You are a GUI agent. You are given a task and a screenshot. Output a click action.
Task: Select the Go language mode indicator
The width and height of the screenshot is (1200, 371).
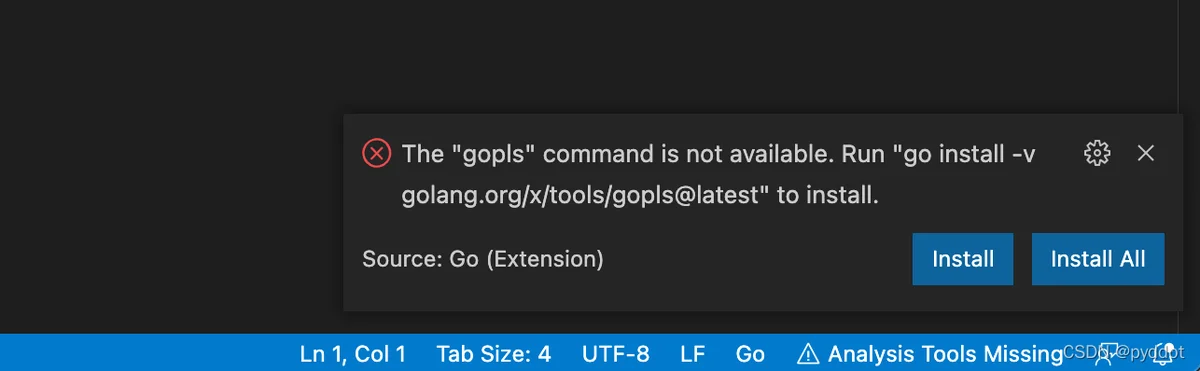click(750, 353)
